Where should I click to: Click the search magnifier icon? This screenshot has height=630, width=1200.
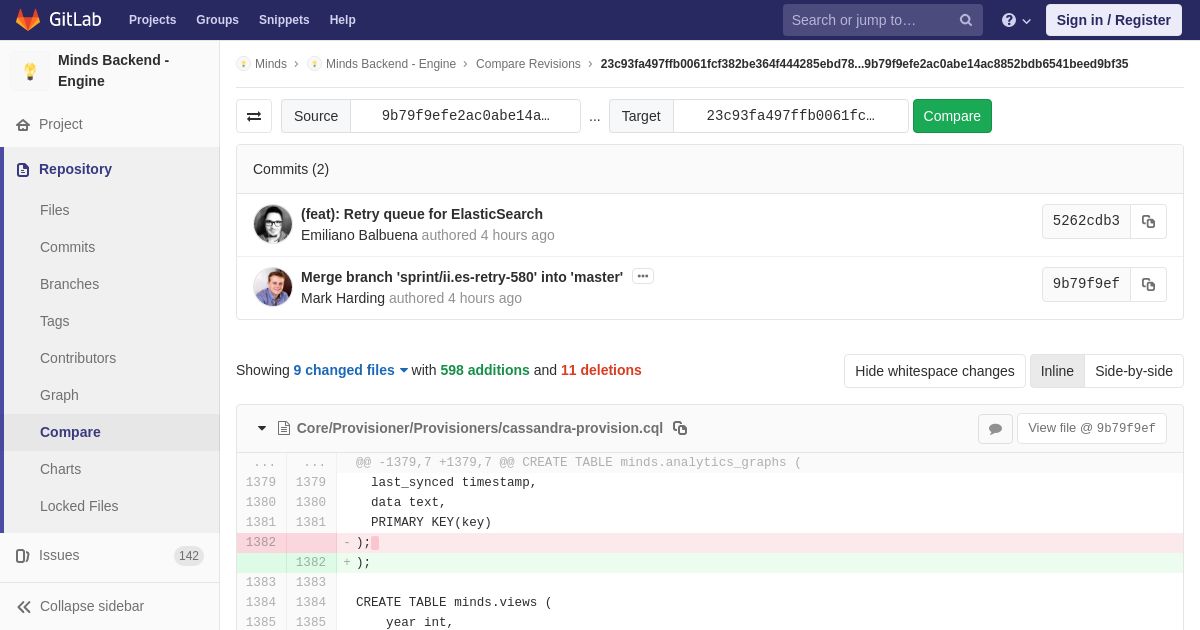[966, 20]
